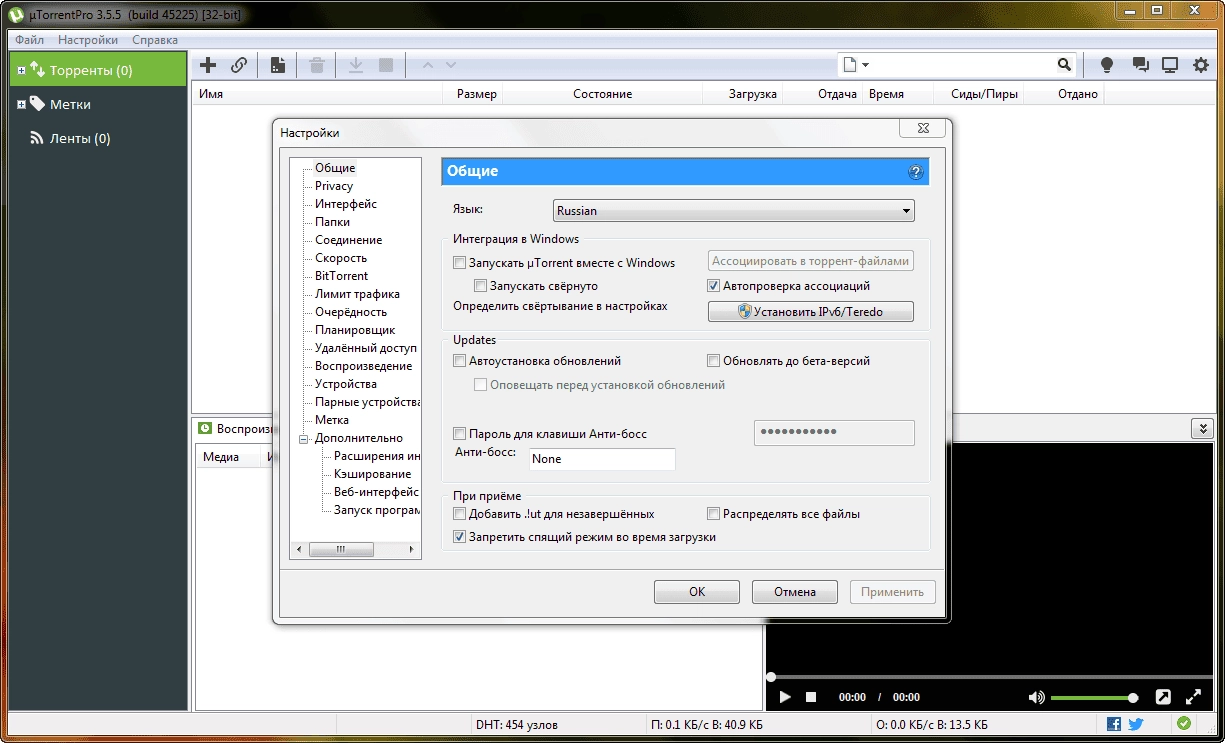
Task: Enable Автоустановка обновлений checkbox
Action: pos(460,361)
